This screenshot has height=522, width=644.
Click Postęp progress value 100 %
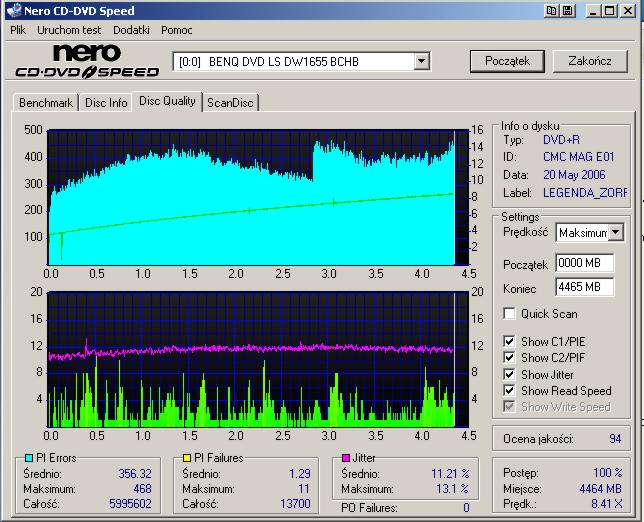point(607,473)
